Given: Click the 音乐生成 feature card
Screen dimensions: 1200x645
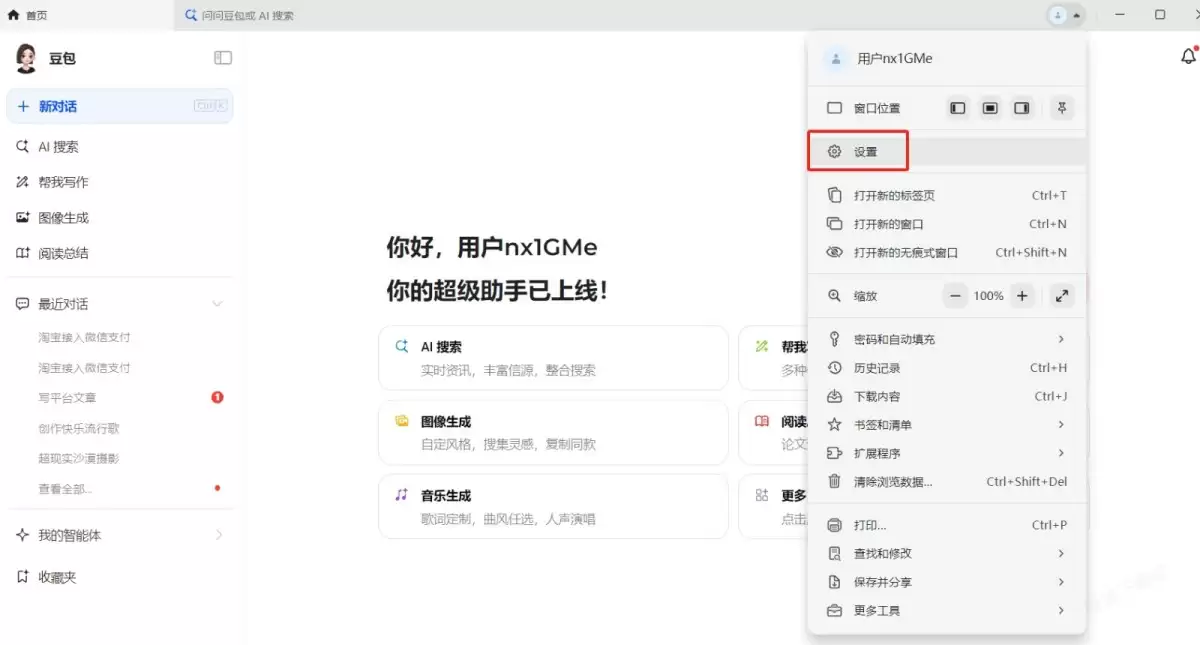Looking at the screenshot, I should click(x=553, y=507).
